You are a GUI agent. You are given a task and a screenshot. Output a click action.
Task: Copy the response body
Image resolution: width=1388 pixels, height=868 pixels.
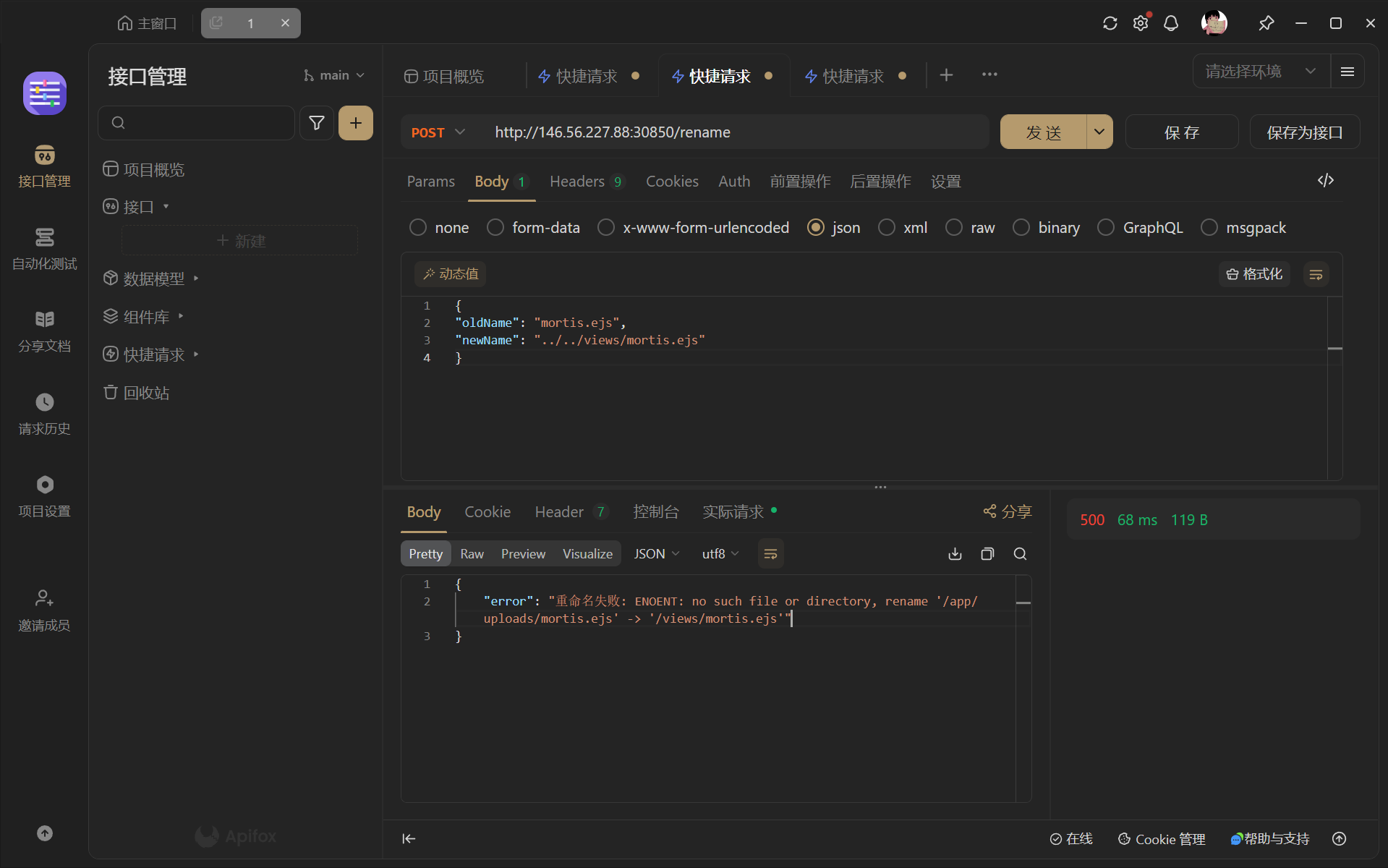click(987, 554)
